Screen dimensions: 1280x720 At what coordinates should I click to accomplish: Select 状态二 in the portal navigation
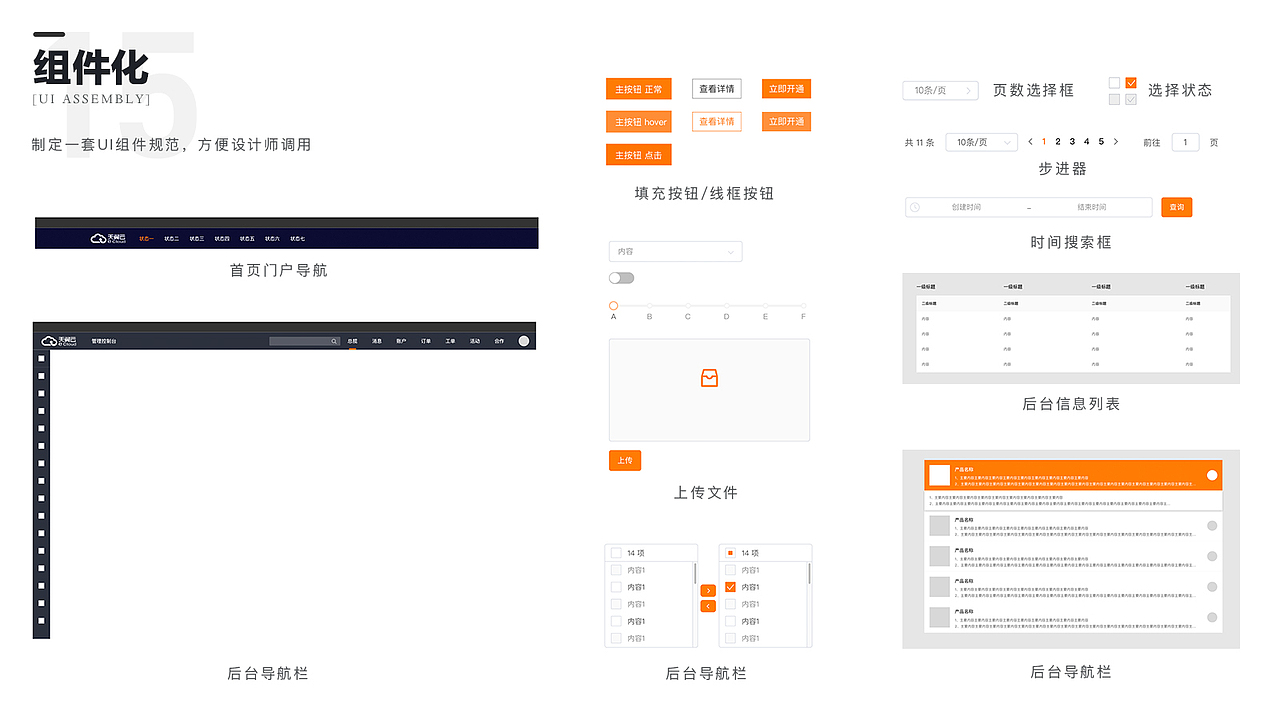(x=171, y=239)
